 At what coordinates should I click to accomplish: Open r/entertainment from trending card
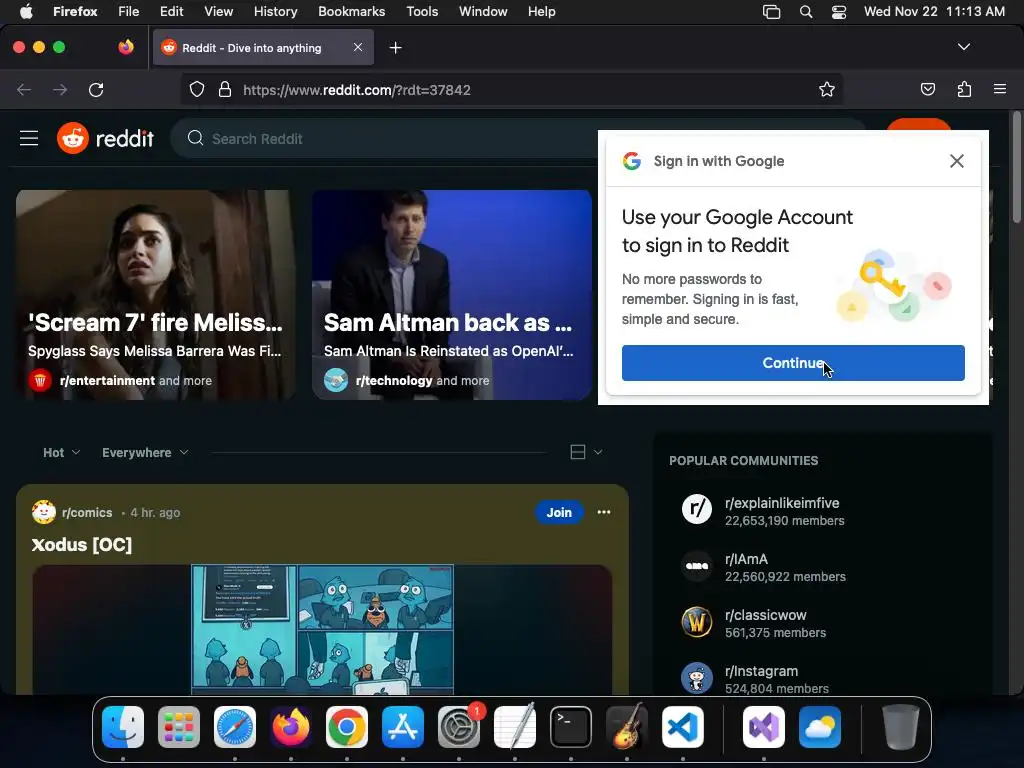tap(107, 381)
